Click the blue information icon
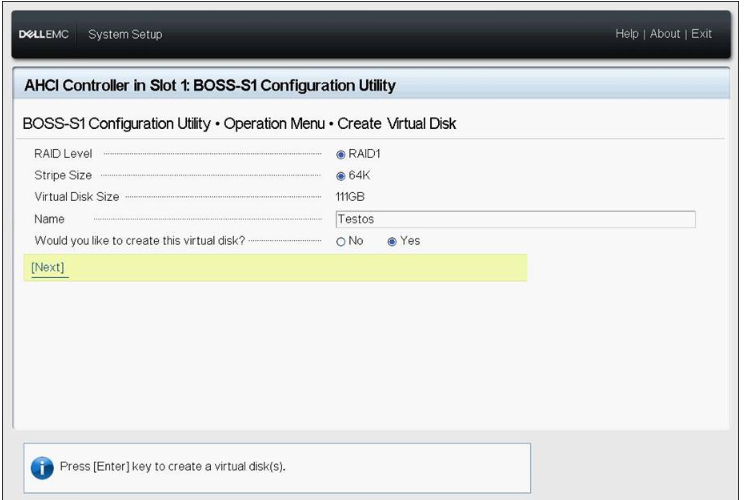This screenshot has width=746, height=500. [x=42, y=468]
